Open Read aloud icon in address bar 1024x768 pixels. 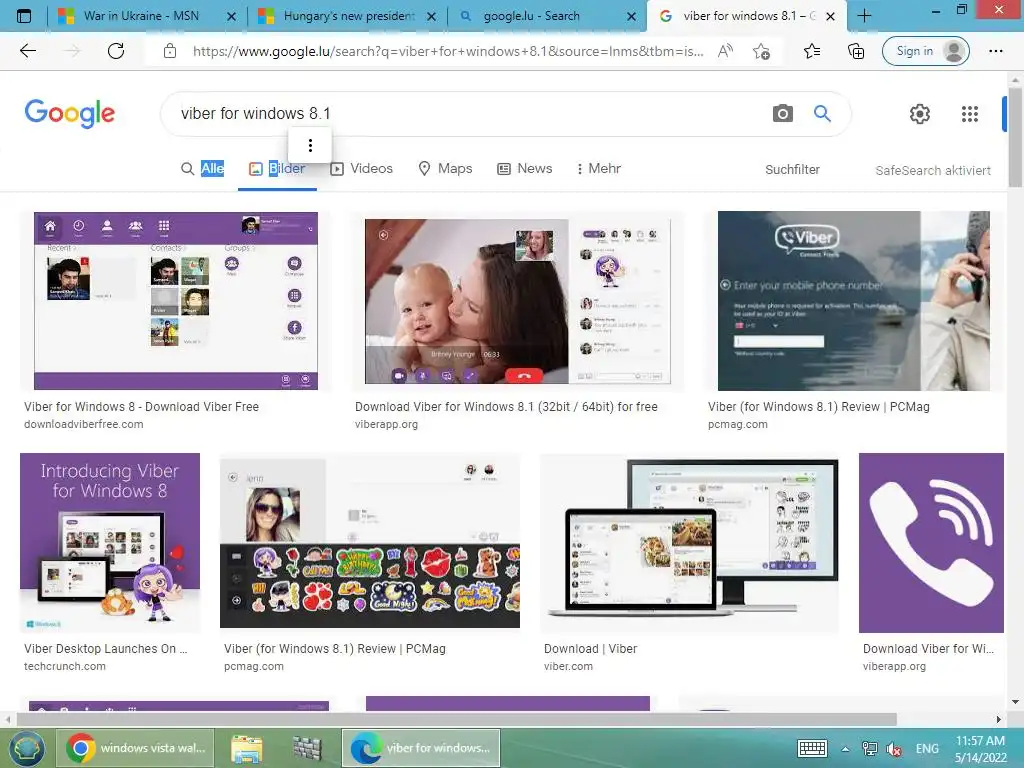tap(725, 51)
